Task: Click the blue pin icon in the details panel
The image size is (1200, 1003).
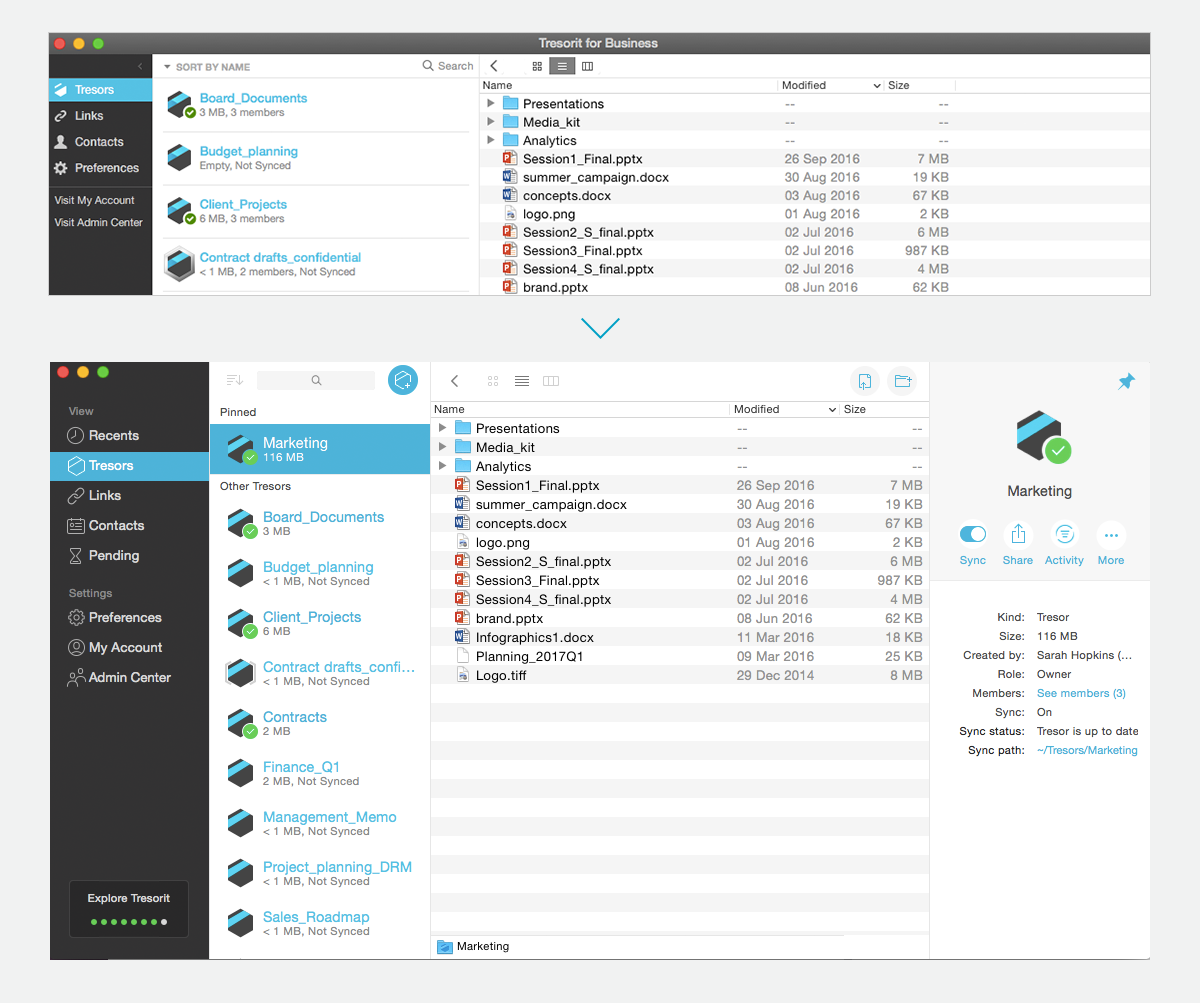Action: [1127, 382]
